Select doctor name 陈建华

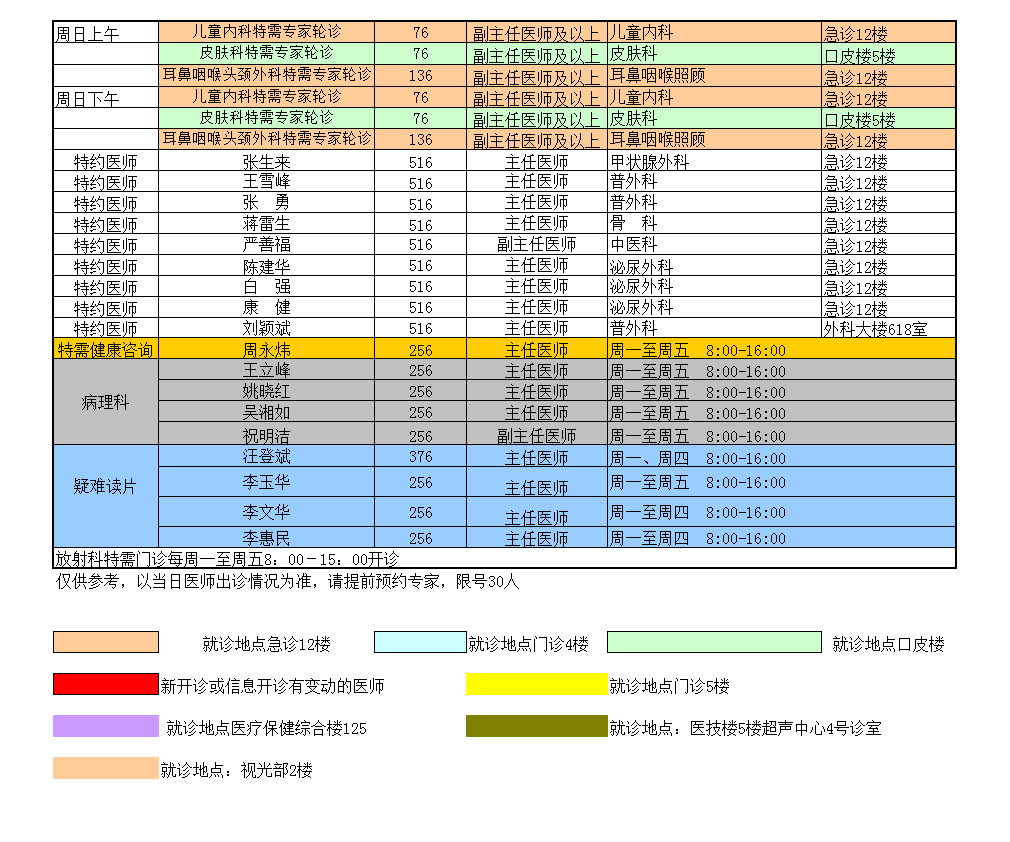[x=267, y=266]
